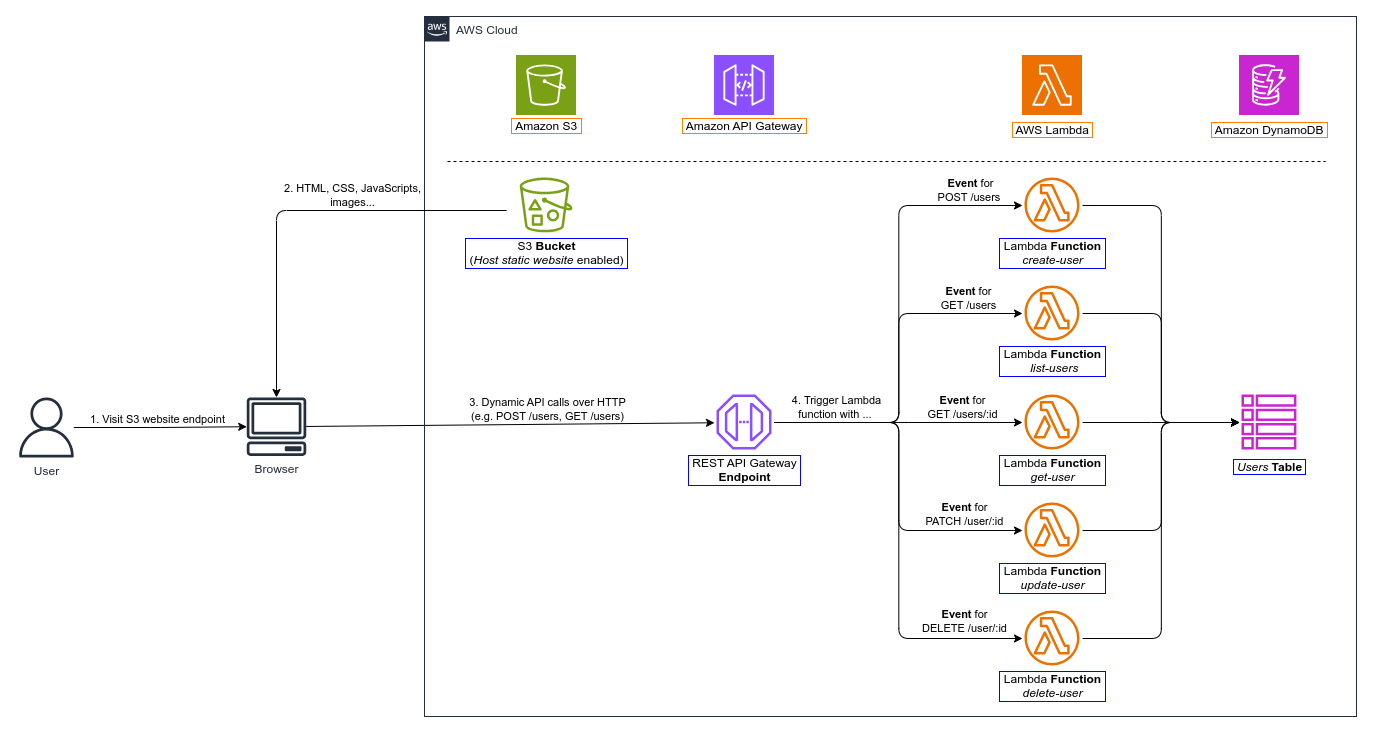This screenshot has width=1373, height=734.
Task: Select the 'S3 Bucket (Host static website enabled)' label
Action: point(546,253)
